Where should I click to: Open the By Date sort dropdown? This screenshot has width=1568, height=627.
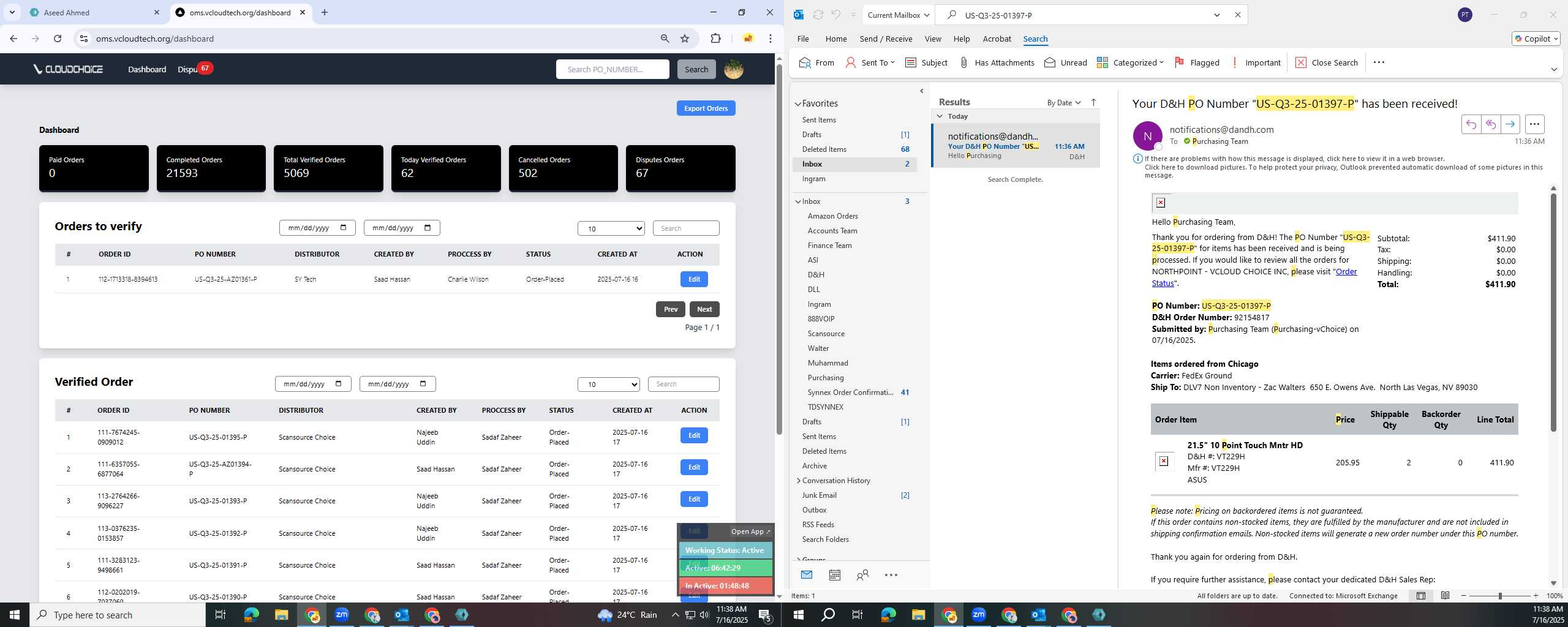[1064, 102]
